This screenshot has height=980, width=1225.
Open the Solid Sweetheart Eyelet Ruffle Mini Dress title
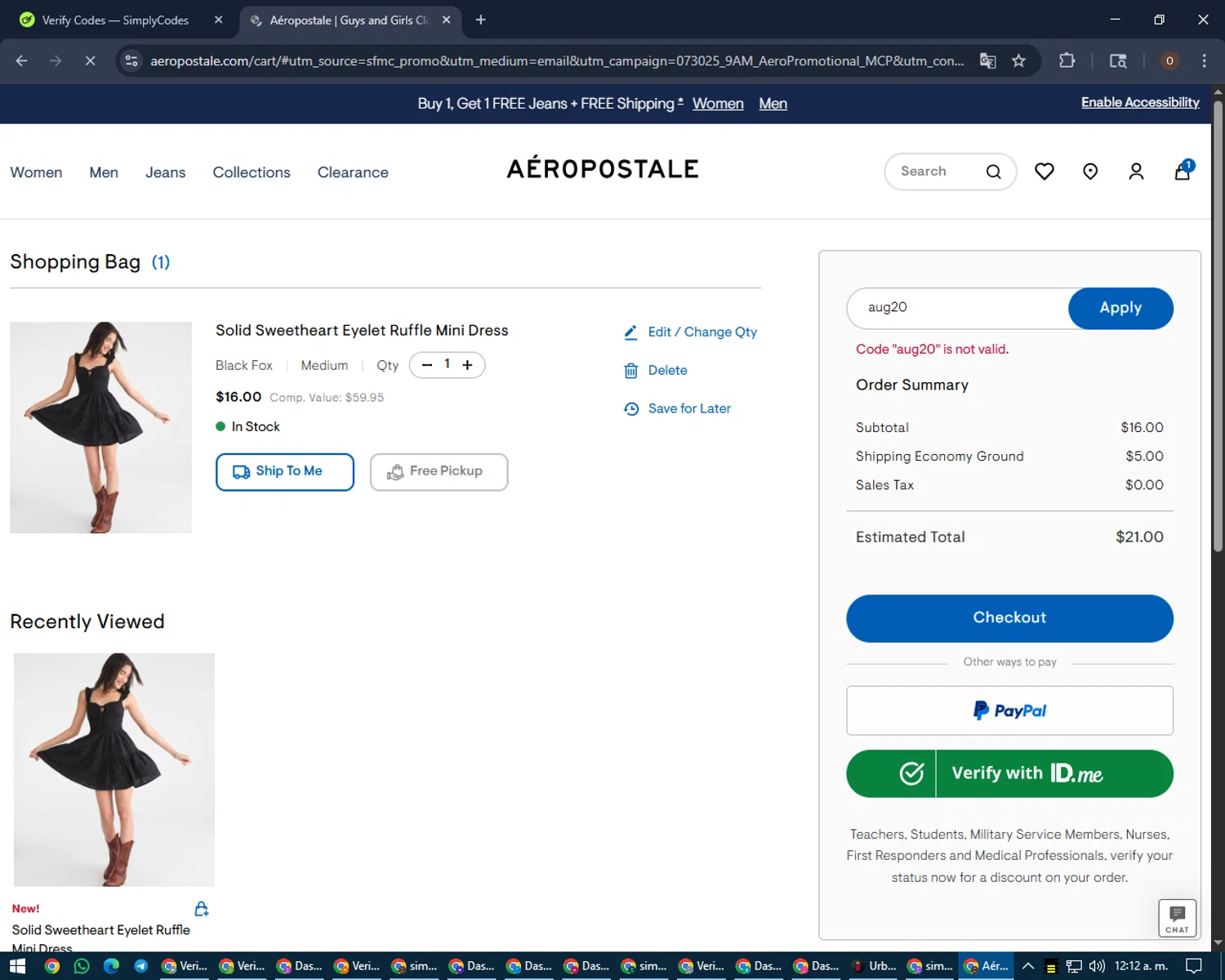coord(362,331)
